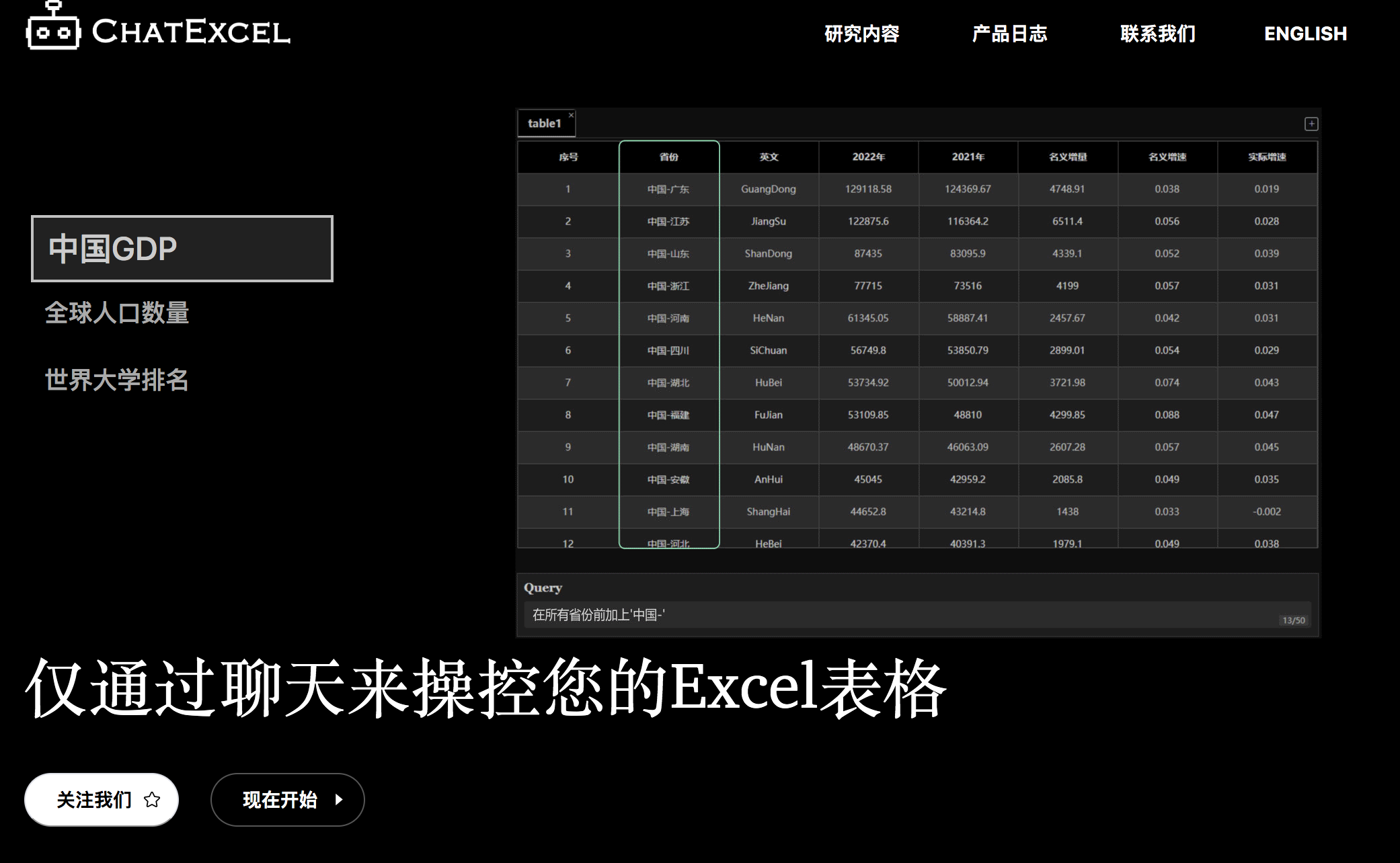Image resolution: width=1400 pixels, height=863 pixels.
Task: Click the Query label
Action: [543, 588]
